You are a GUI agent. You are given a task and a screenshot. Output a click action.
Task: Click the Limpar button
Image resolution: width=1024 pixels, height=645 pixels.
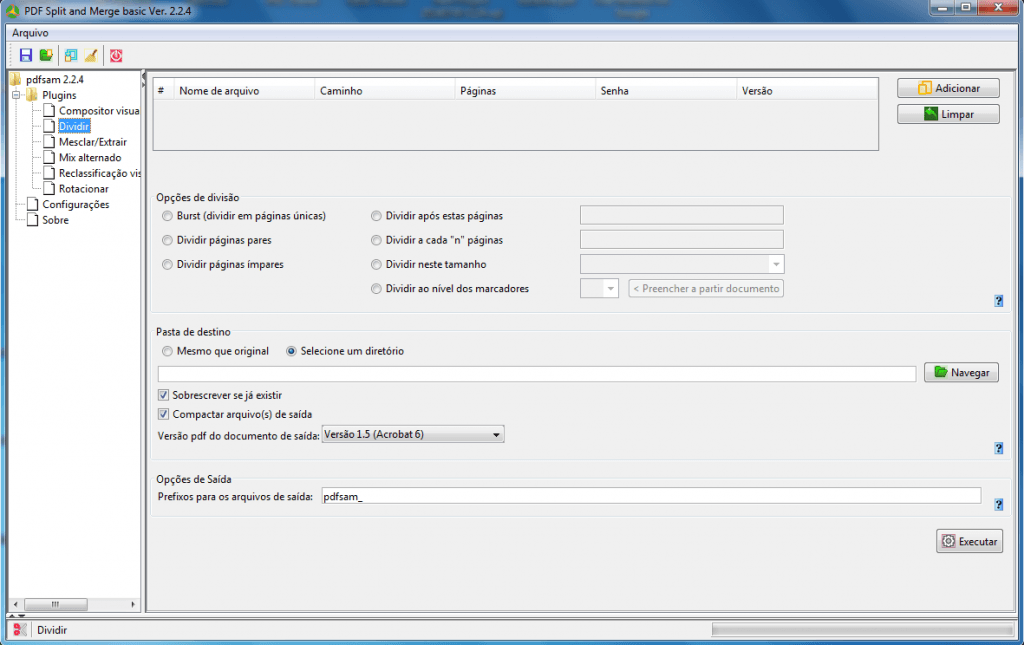point(948,114)
